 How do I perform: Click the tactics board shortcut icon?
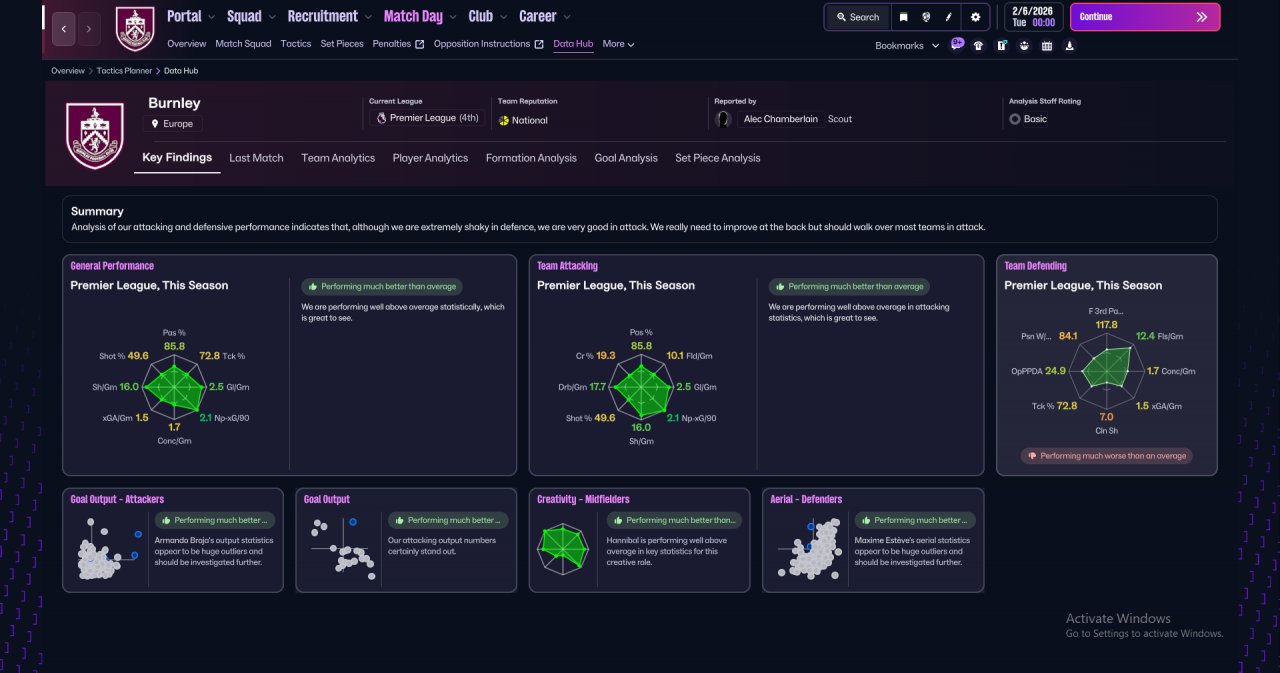click(x=1001, y=45)
